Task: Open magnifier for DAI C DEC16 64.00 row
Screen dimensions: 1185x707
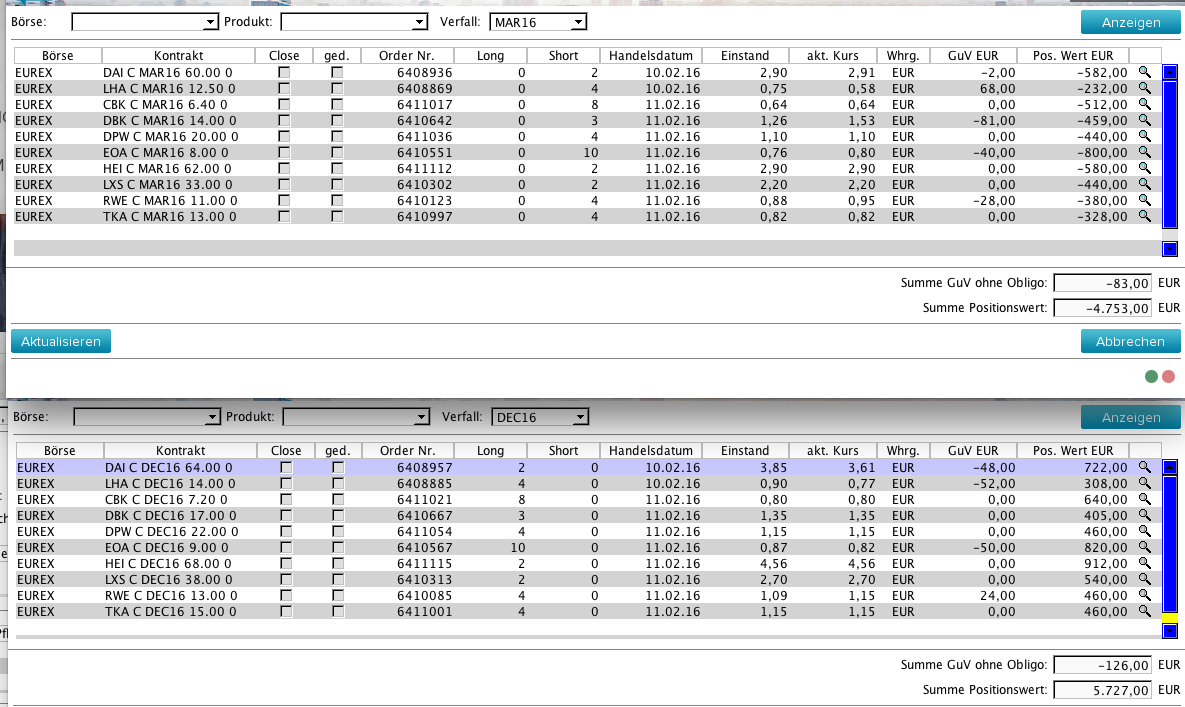Action: click(1145, 467)
